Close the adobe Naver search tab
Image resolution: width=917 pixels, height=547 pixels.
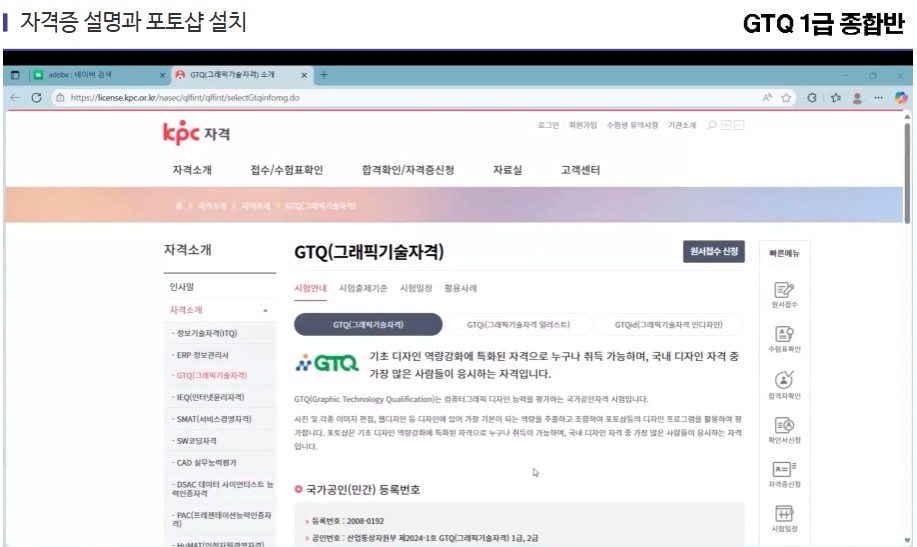(x=163, y=75)
